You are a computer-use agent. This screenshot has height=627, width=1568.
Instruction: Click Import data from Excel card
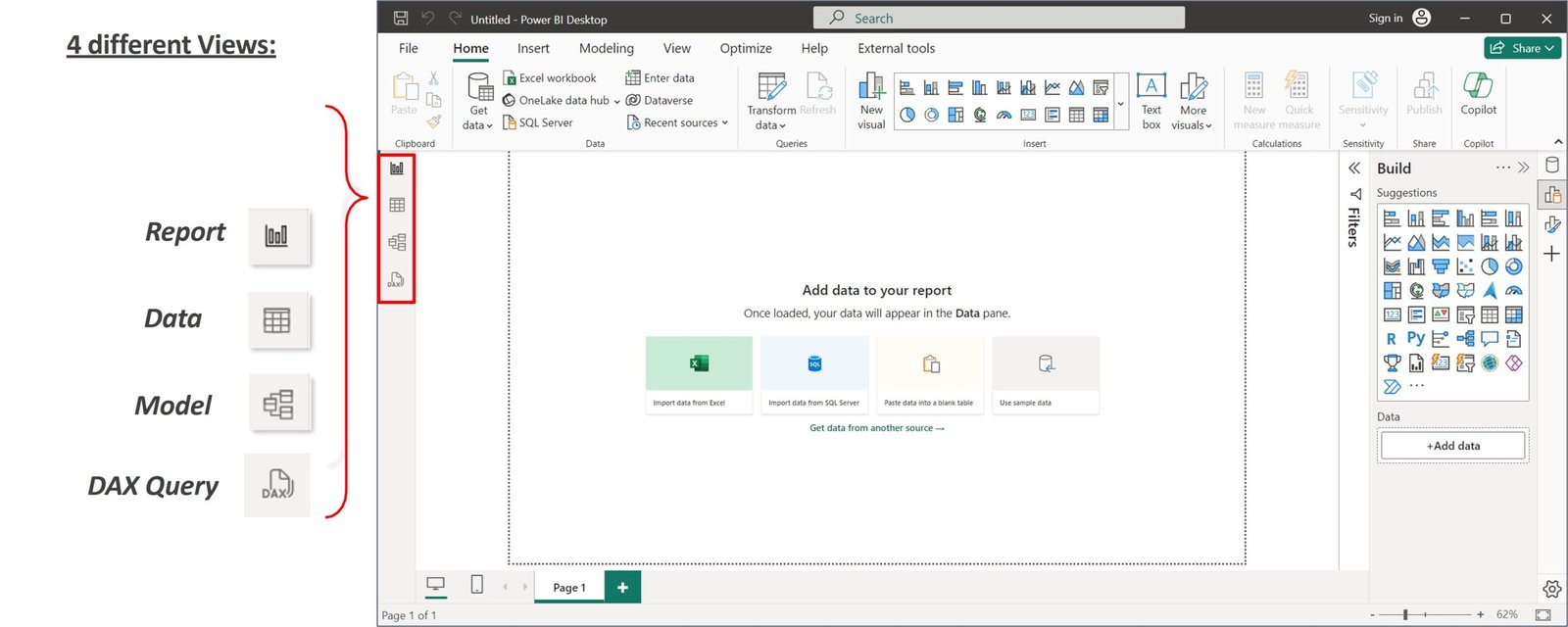(x=699, y=374)
